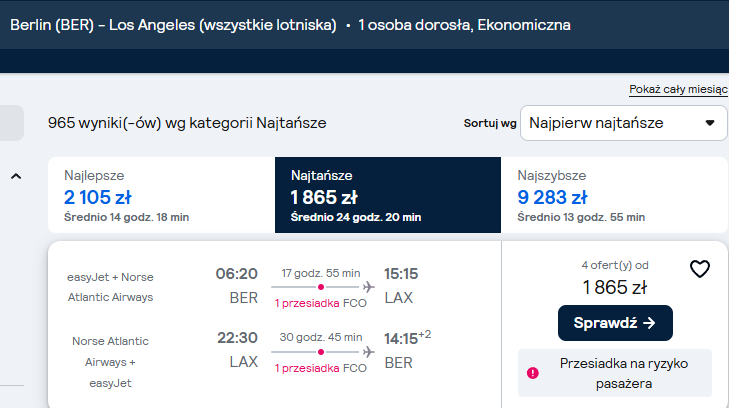Screen dimensions: 729x408
Task: Click the return '1 przesiadka FCO' stop label
Action: point(320,369)
